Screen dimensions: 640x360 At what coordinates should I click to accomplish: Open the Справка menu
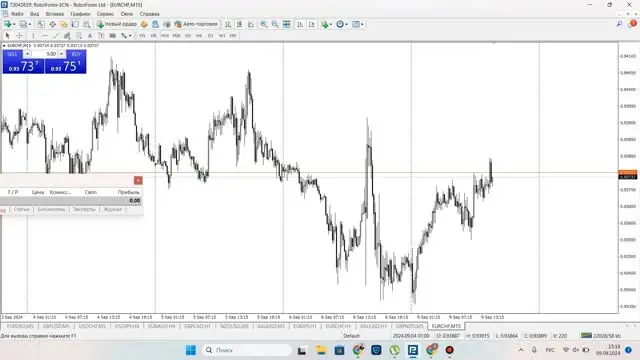tap(149, 14)
